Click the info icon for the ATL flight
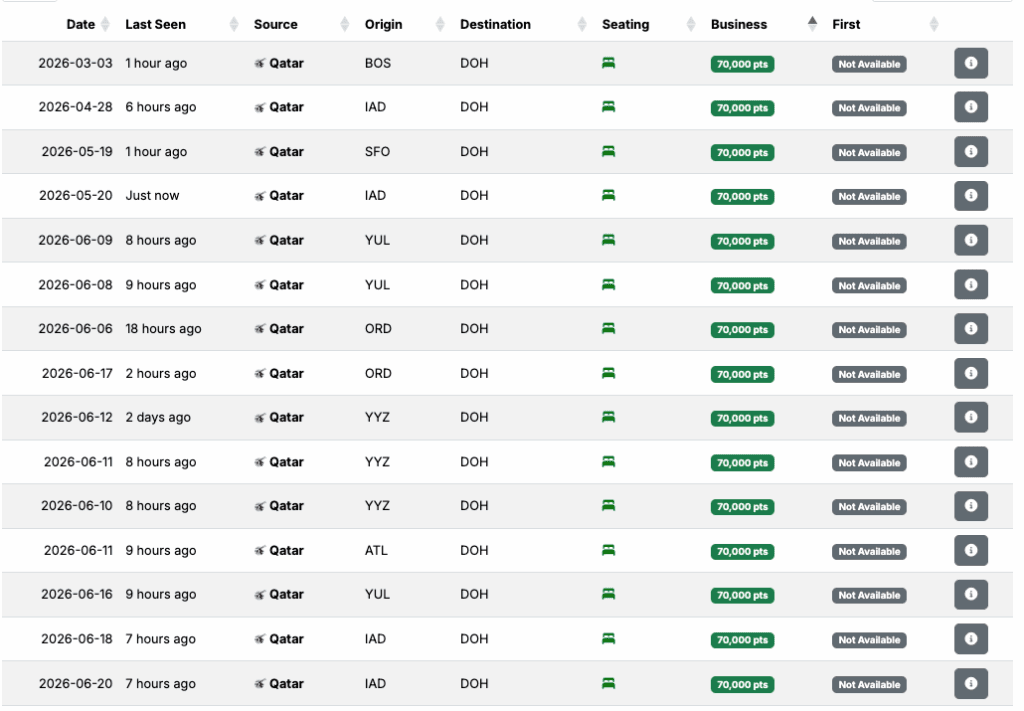Image resolution: width=1024 pixels, height=711 pixels. click(971, 551)
